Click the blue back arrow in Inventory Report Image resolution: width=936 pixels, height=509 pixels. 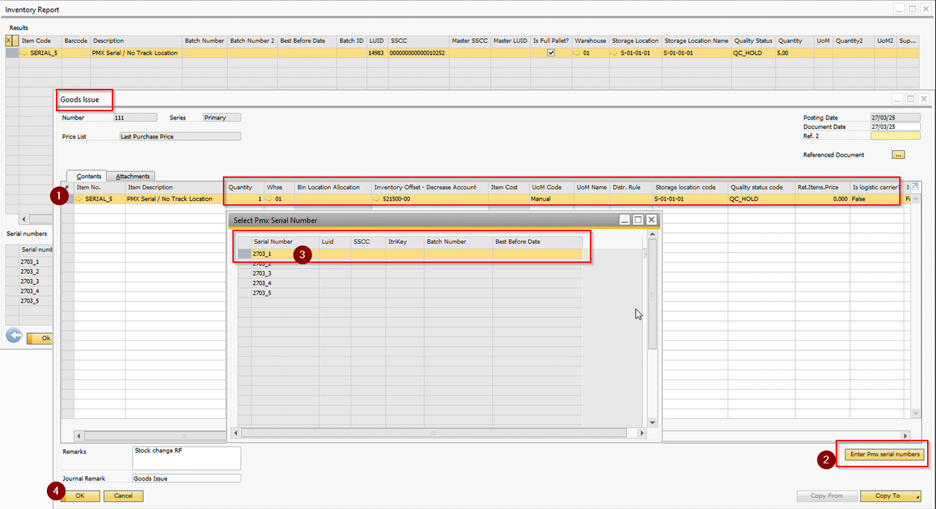(x=14, y=336)
